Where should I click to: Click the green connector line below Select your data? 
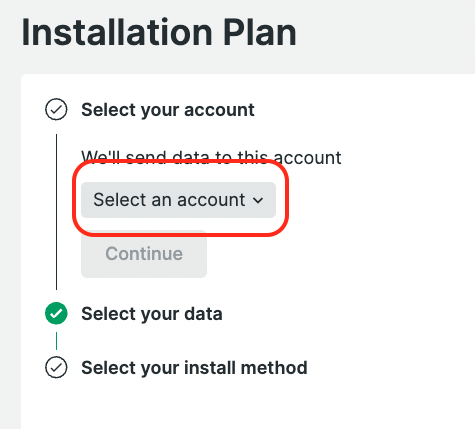(56, 341)
